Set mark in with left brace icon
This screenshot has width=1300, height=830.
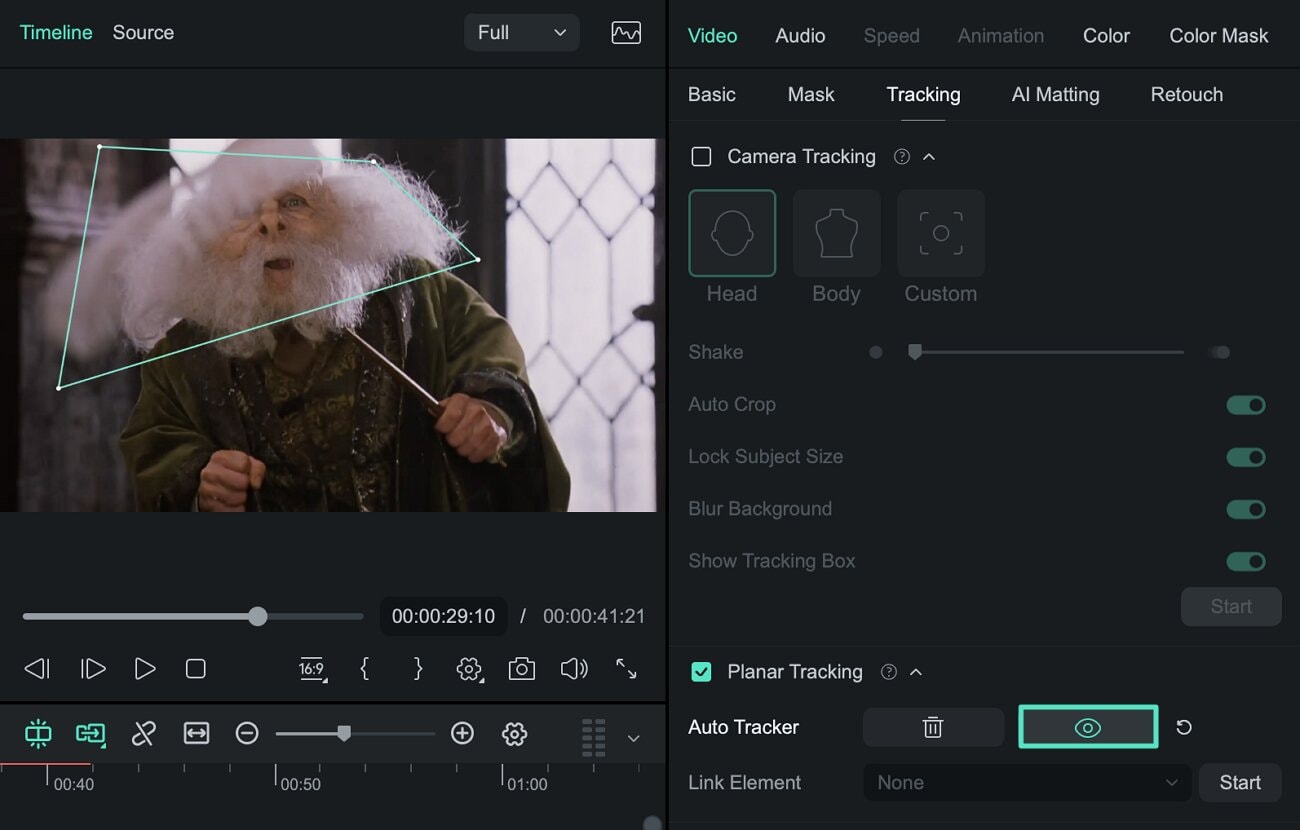(365, 669)
